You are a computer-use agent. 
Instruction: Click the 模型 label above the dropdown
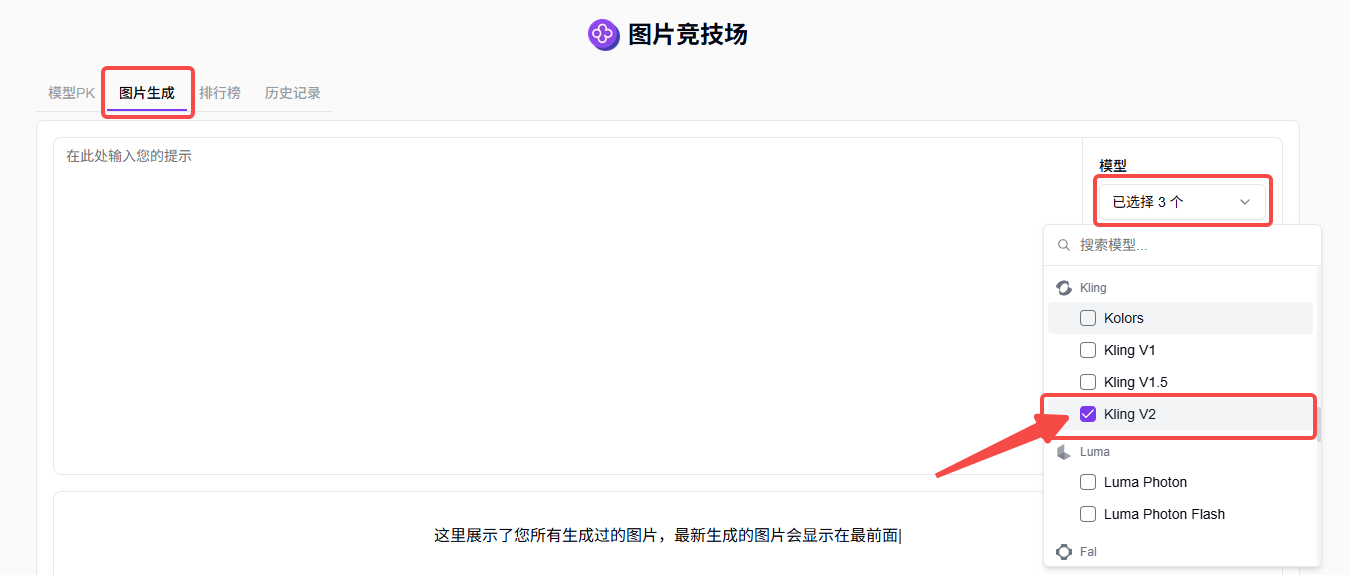pos(1113,166)
